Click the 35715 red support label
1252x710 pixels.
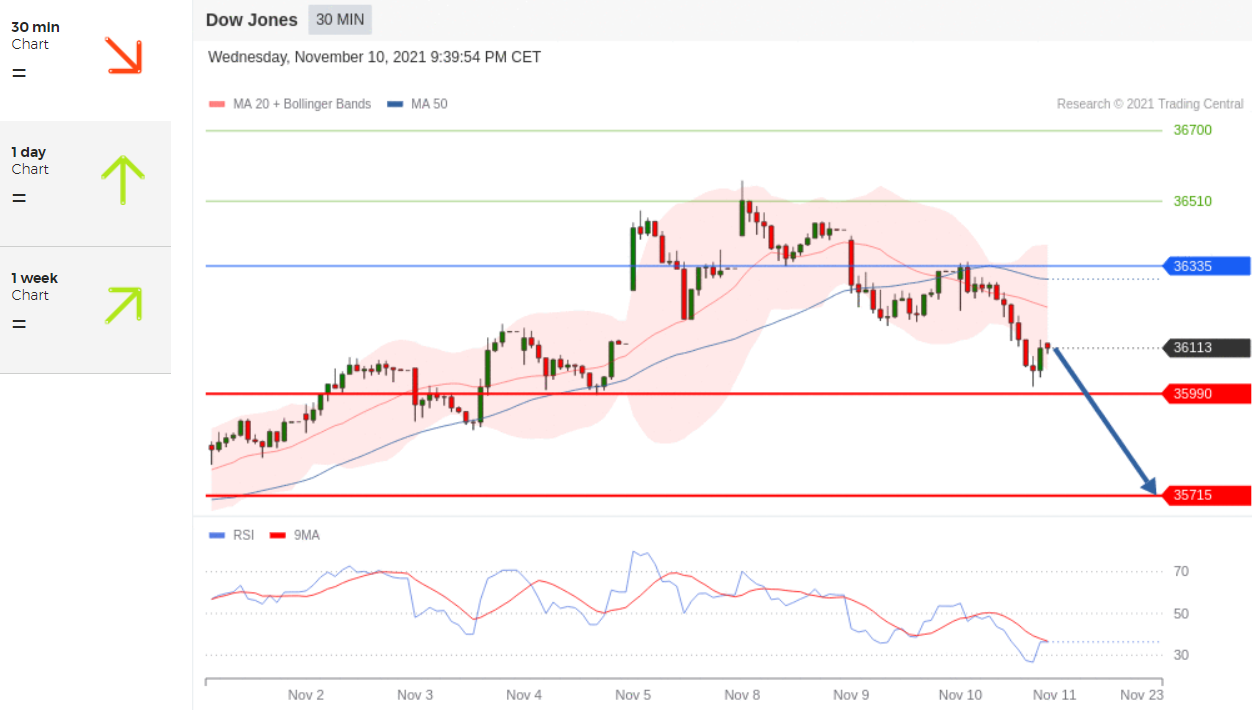pos(1207,495)
